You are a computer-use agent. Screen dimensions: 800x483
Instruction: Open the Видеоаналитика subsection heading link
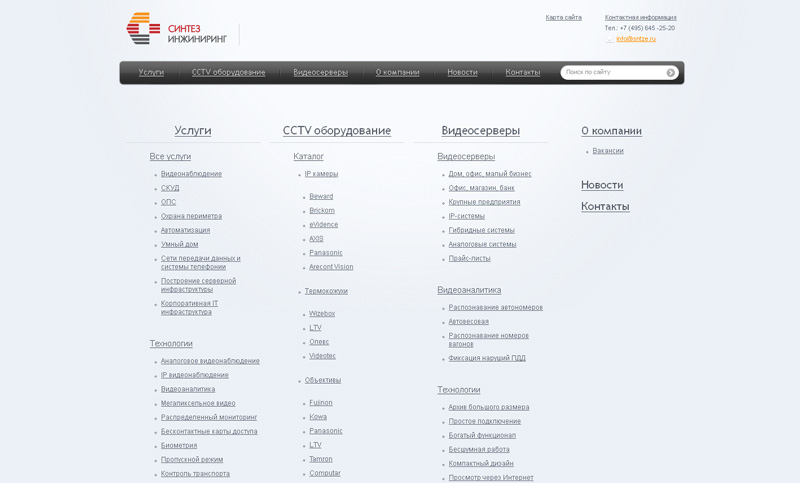pos(469,290)
